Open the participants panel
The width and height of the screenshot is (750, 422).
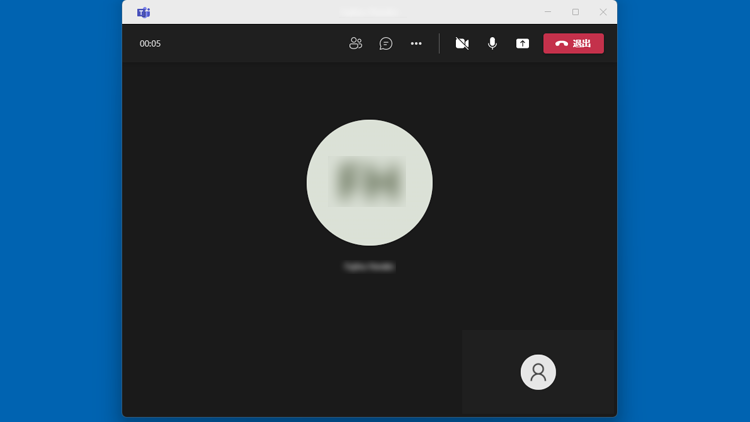pos(355,43)
